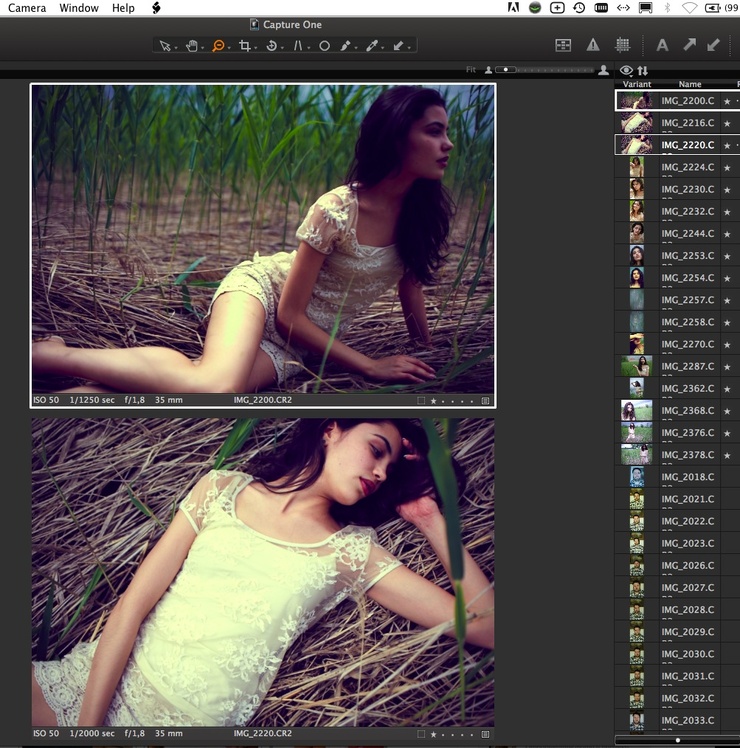The image size is (740, 748).
Task: Click adjustments icon under IMG_2220.CR2 viewer
Action: point(485,734)
